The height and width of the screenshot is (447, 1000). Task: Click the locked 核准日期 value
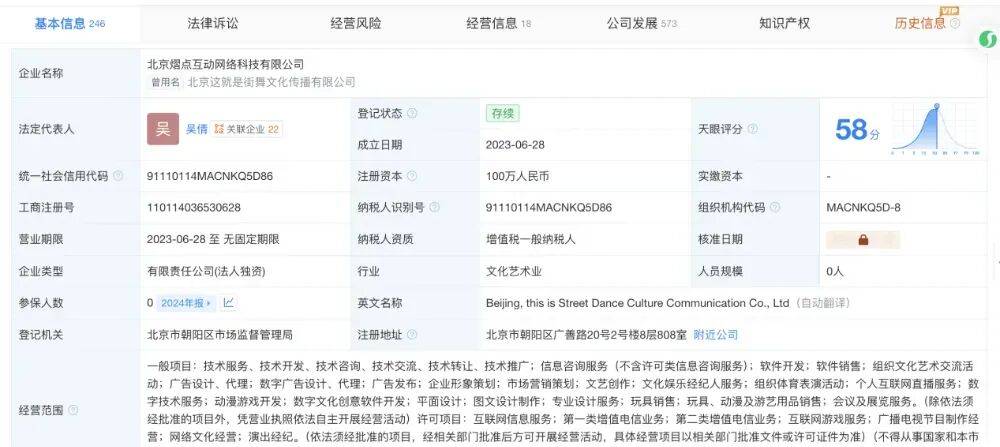point(863,240)
